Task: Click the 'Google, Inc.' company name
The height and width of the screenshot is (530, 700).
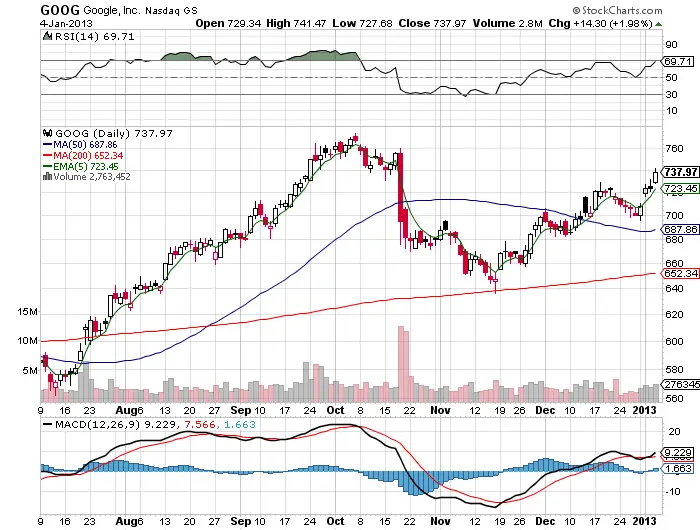Action: click(111, 10)
